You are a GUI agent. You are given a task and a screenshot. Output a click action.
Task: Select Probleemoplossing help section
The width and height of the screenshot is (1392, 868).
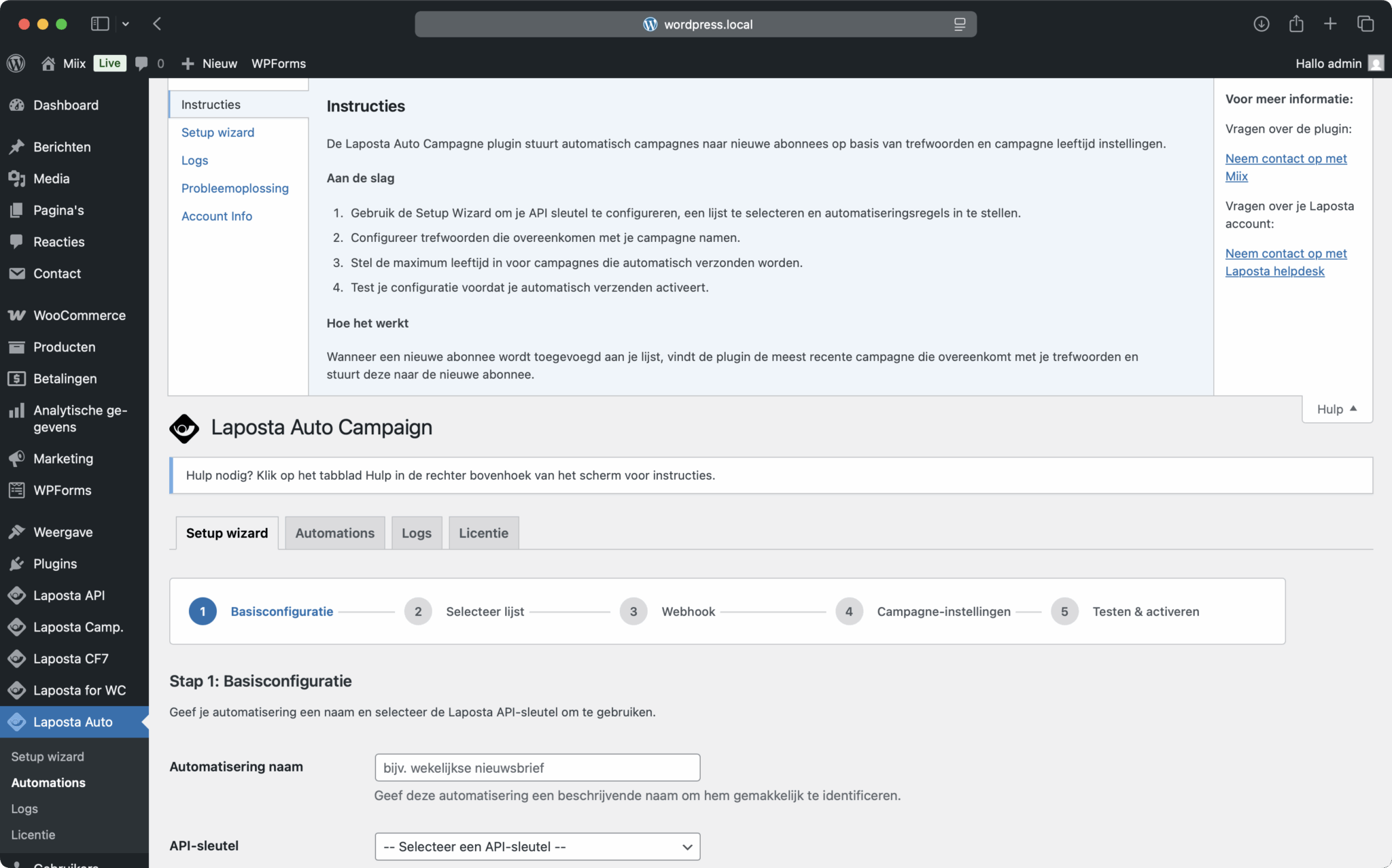point(234,188)
